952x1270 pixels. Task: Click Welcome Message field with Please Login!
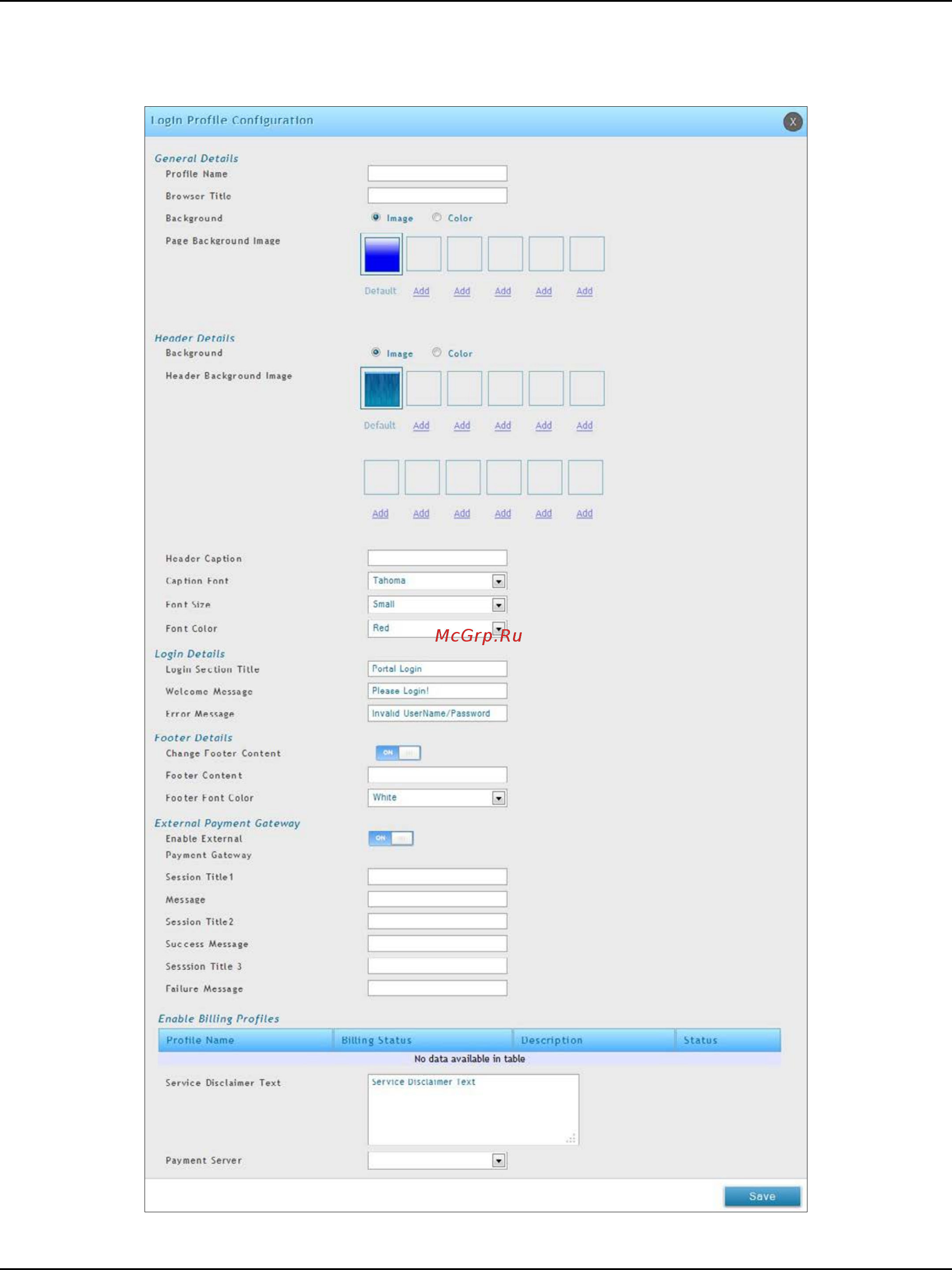coord(437,691)
